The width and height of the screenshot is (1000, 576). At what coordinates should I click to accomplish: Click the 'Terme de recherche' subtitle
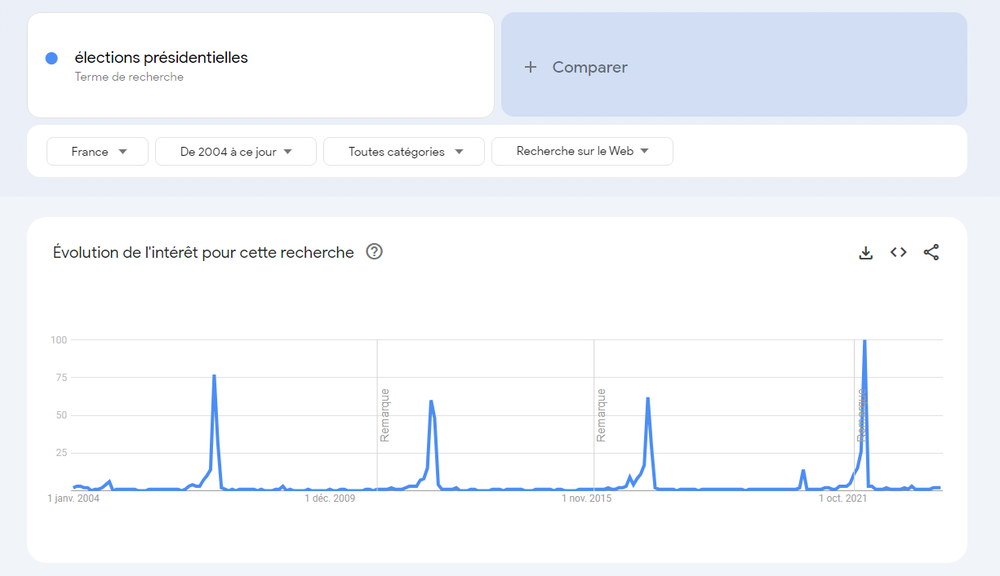point(129,77)
